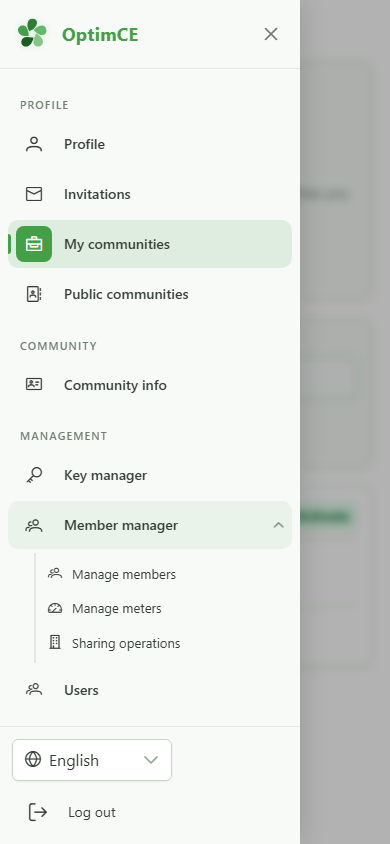Click the Member manager people icon
Viewport: 390px width, 844px height.
pyautogui.click(x=34, y=525)
